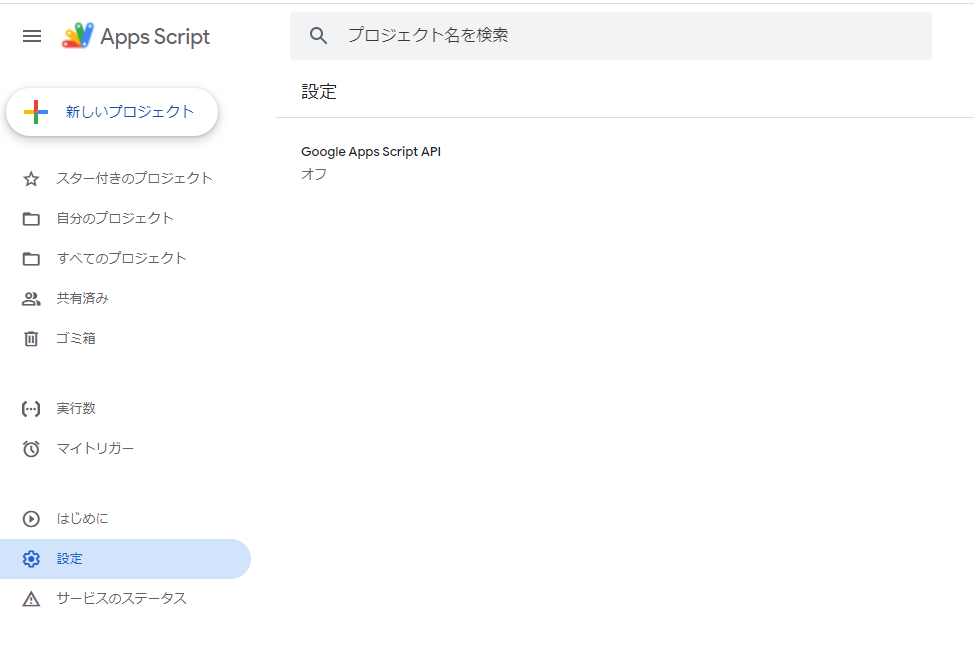Switch to the 設定 section
Viewport: 974px width, 668px height.
[70, 558]
